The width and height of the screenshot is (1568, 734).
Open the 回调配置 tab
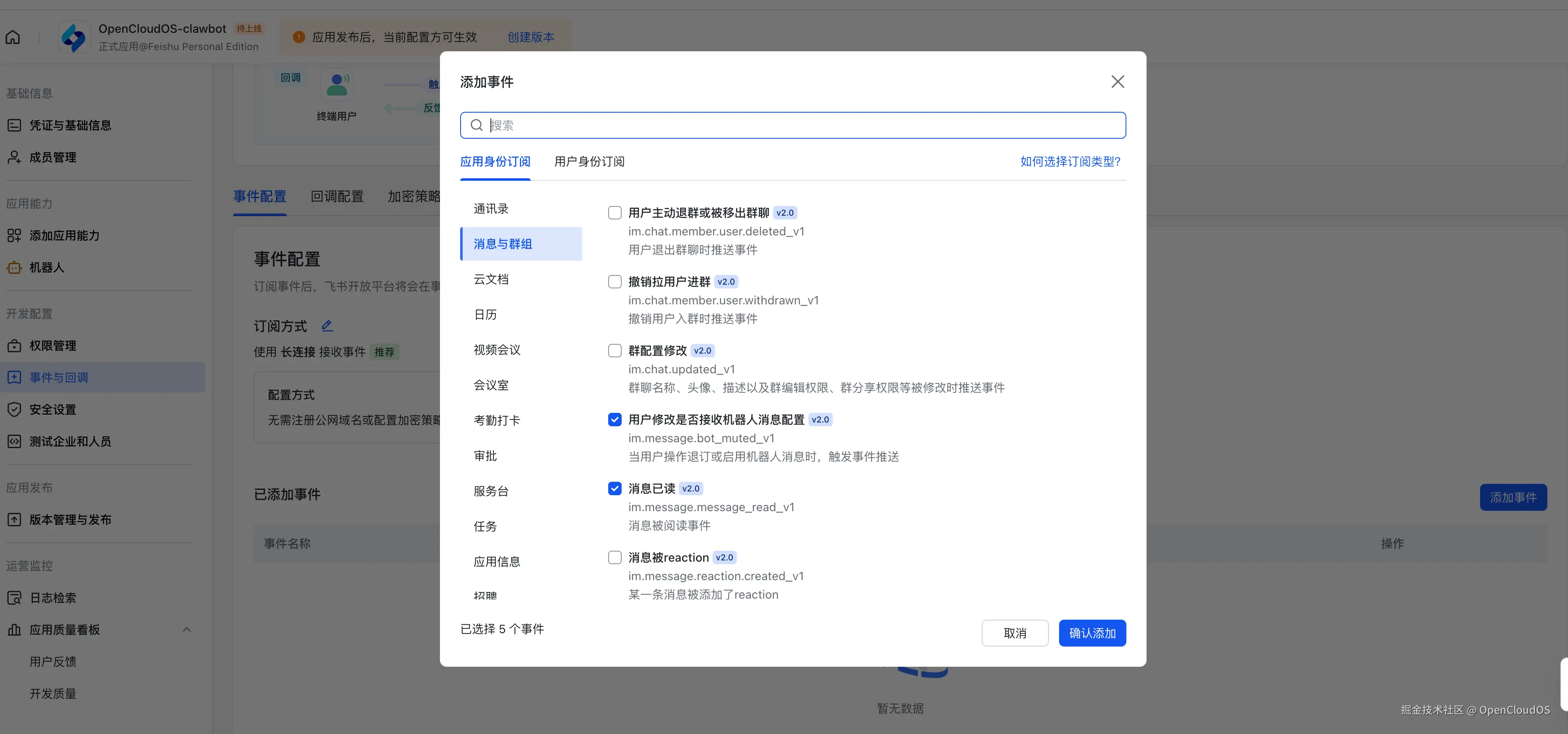tap(336, 196)
